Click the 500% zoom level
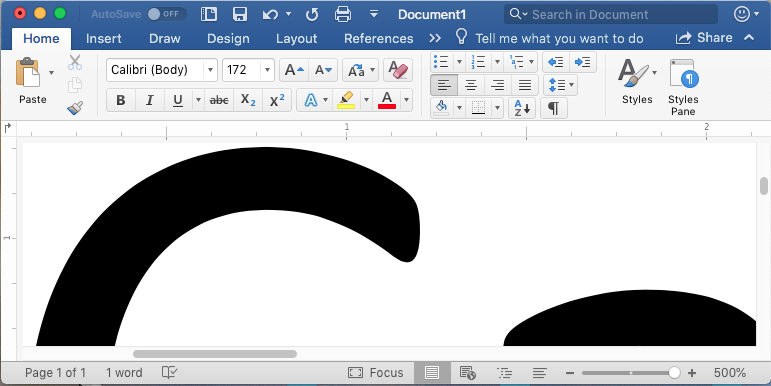 [x=730, y=373]
